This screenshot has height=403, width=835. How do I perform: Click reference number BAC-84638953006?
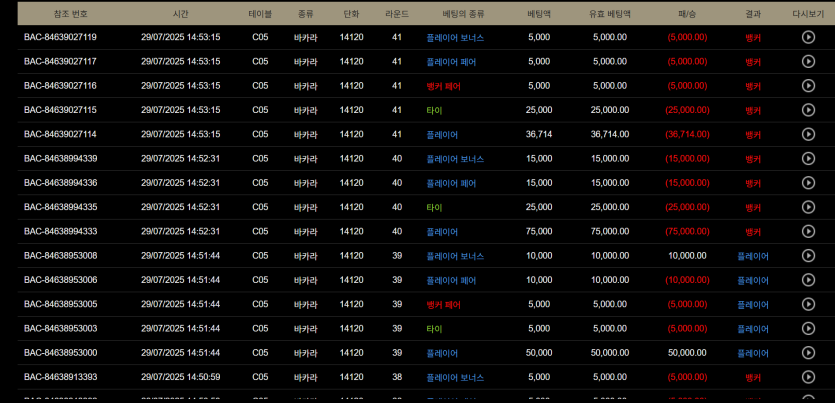60,280
